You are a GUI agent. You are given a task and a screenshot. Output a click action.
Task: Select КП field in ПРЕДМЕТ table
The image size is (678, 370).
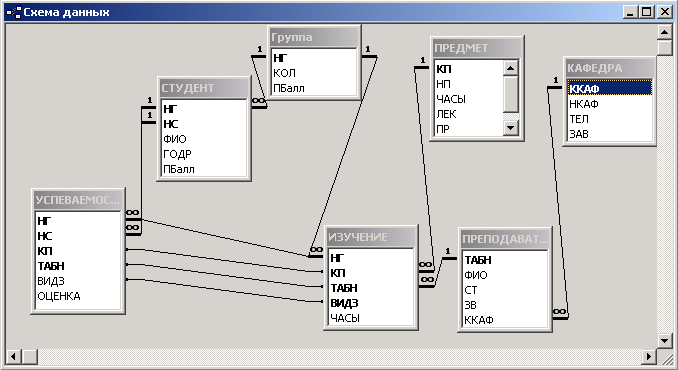(469, 69)
